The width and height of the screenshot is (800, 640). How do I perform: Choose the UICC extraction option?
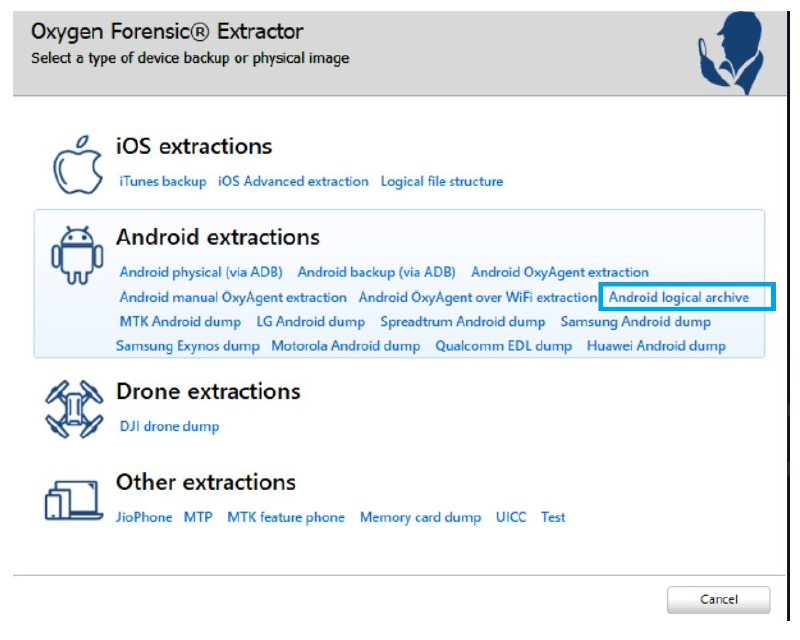point(511,517)
